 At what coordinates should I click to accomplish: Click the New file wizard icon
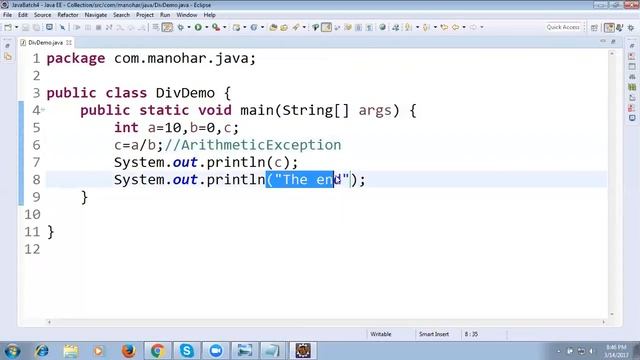click(x=8, y=27)
